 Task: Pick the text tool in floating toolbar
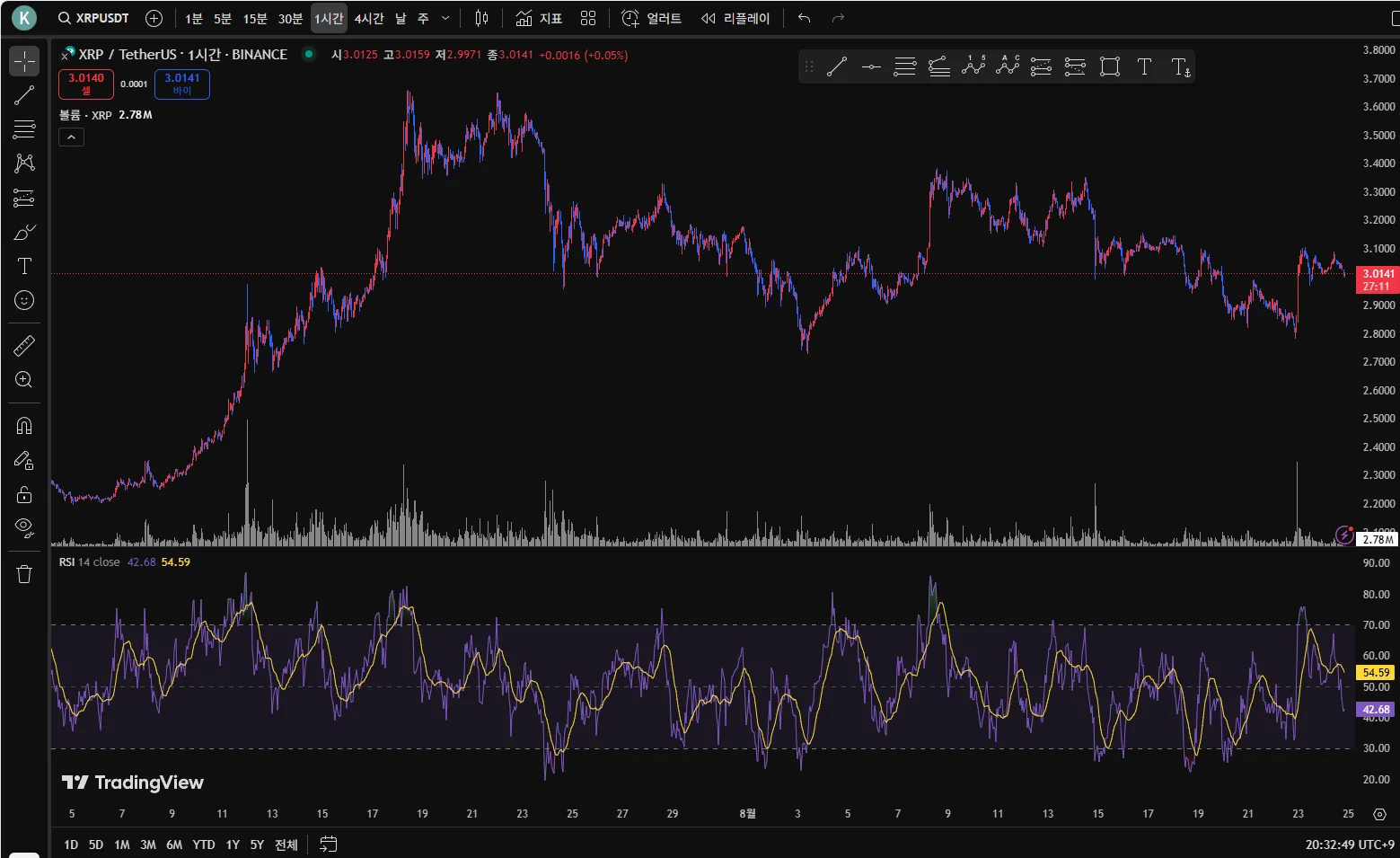(x=1144, y=66)
